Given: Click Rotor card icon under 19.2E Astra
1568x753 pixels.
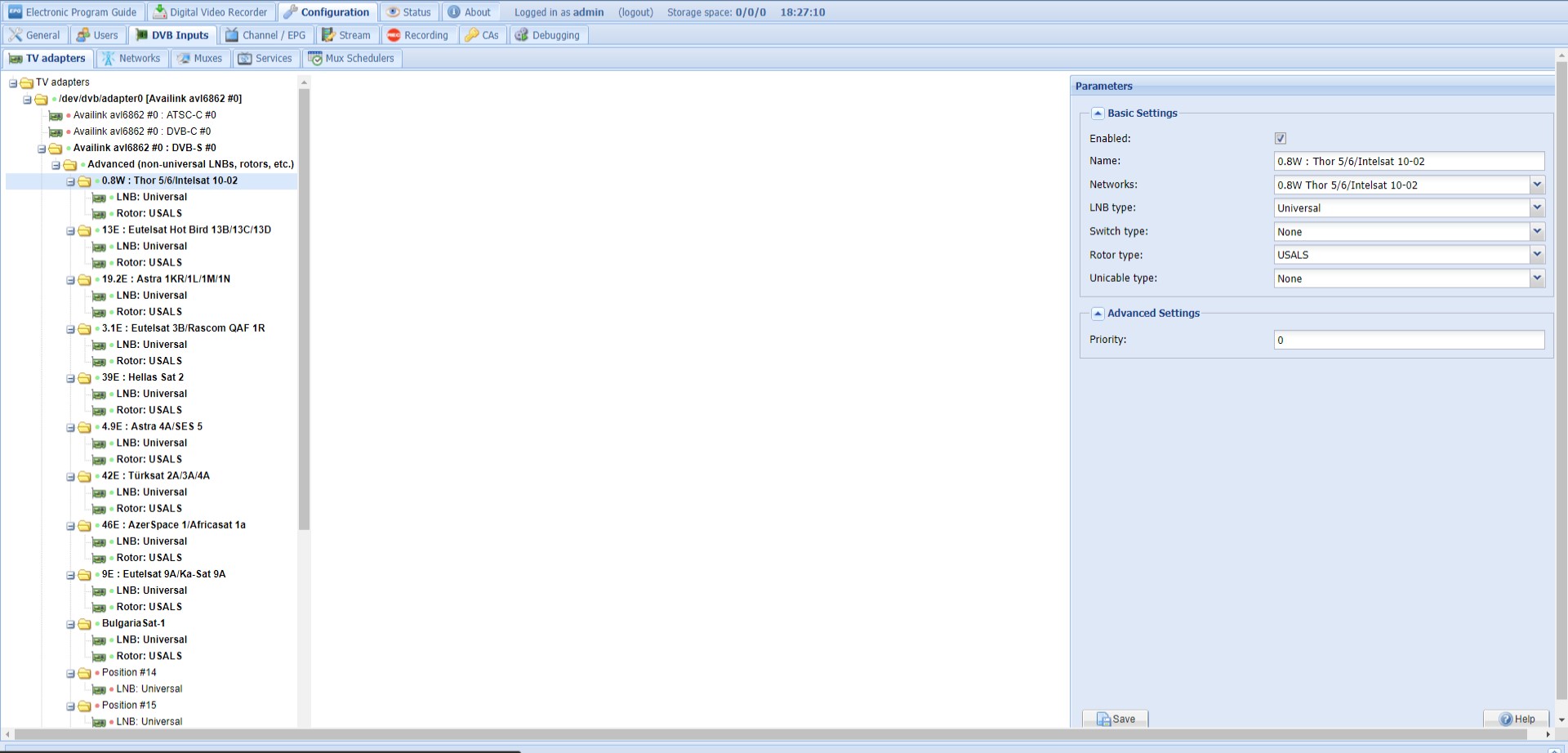Looking at the screenshot, I should (x=99, y=312).
